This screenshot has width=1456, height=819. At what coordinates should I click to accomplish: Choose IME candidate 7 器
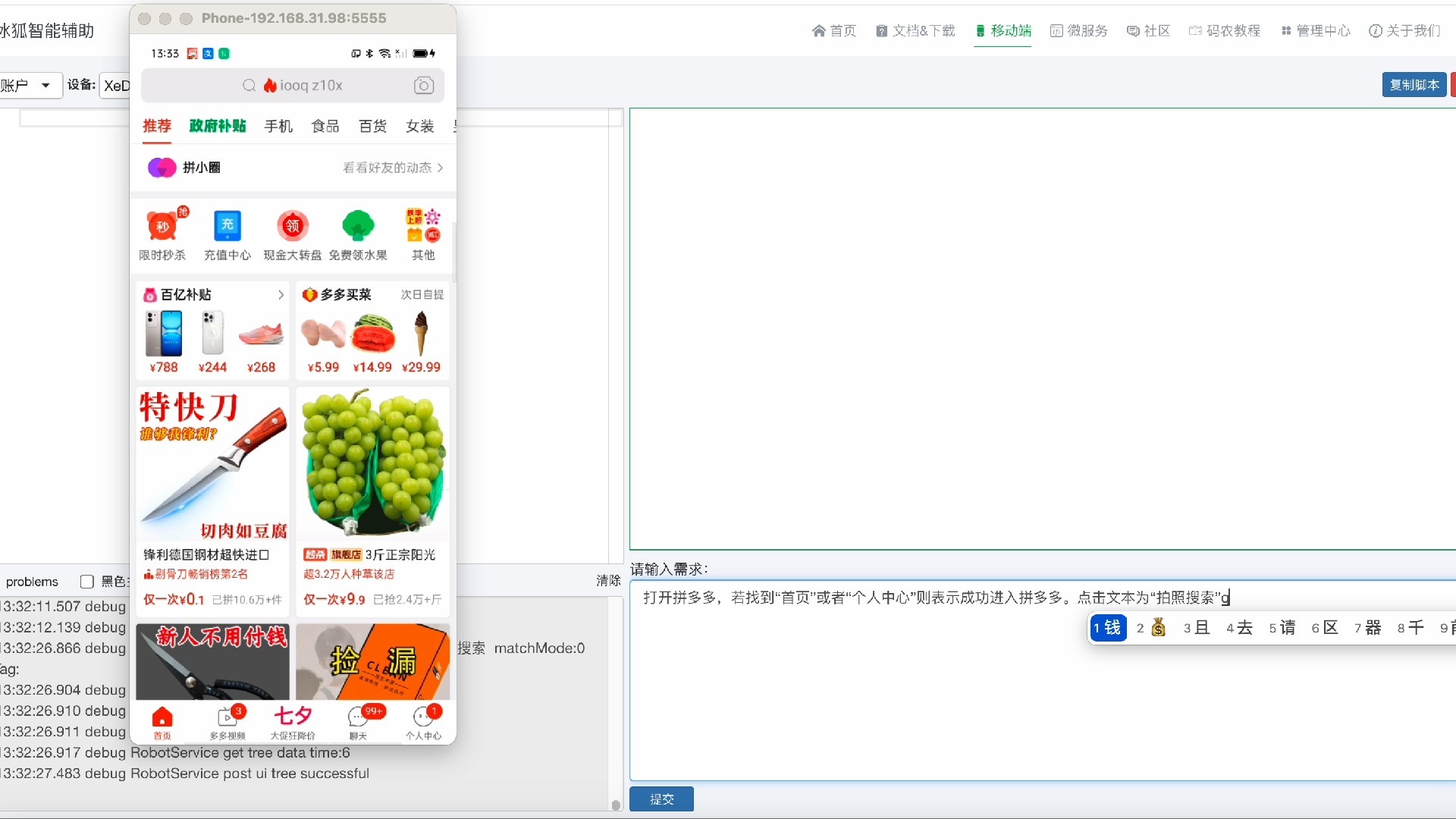1367,628
